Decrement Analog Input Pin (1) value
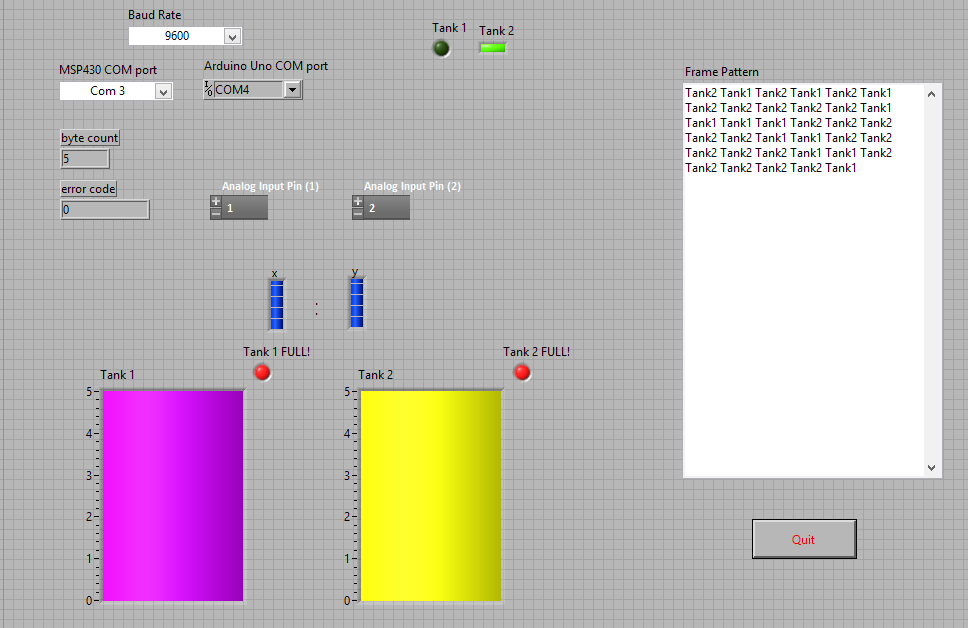 pyautogui.click(x=214, y=212)
